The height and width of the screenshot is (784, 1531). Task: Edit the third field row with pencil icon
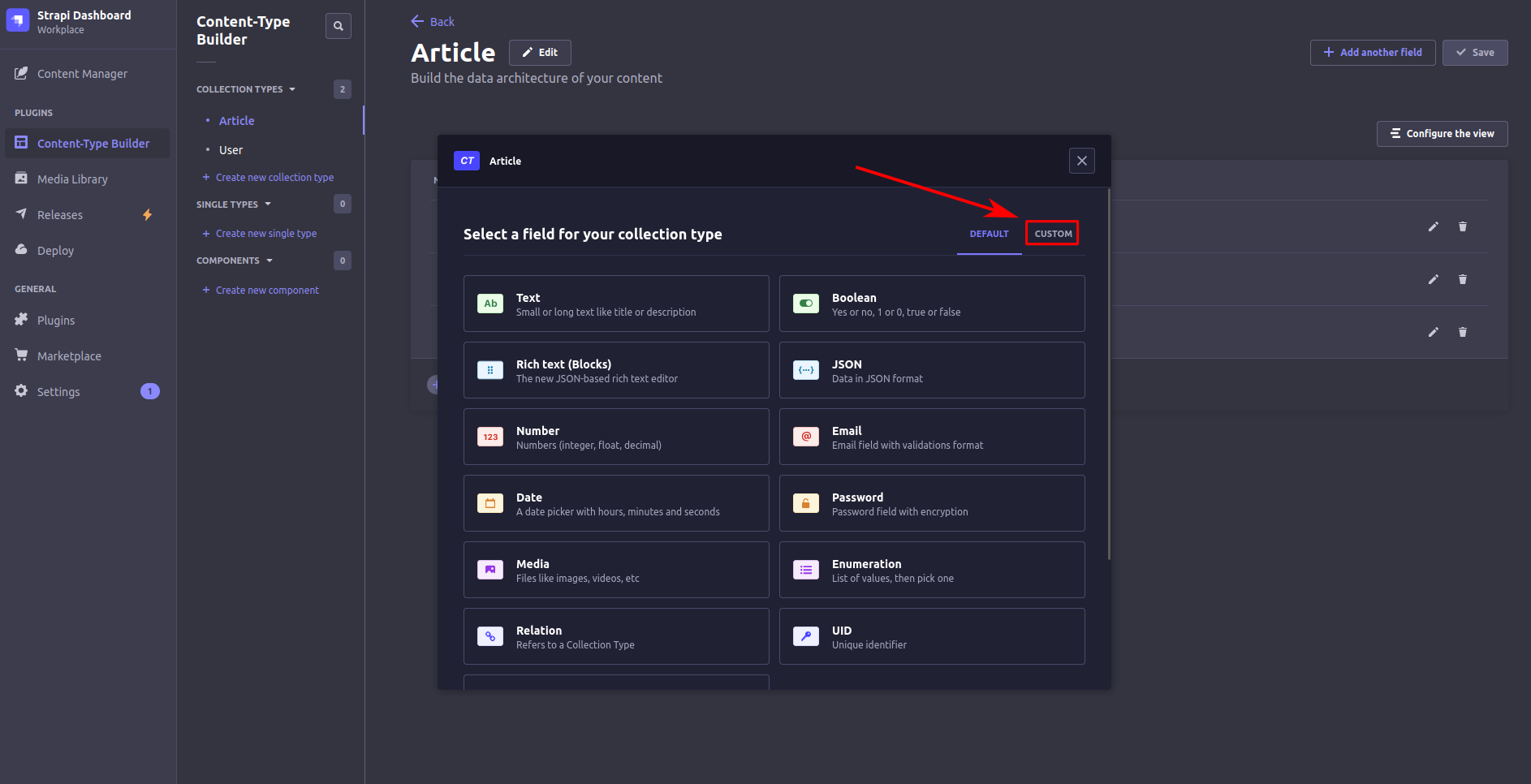(1434, 332)
